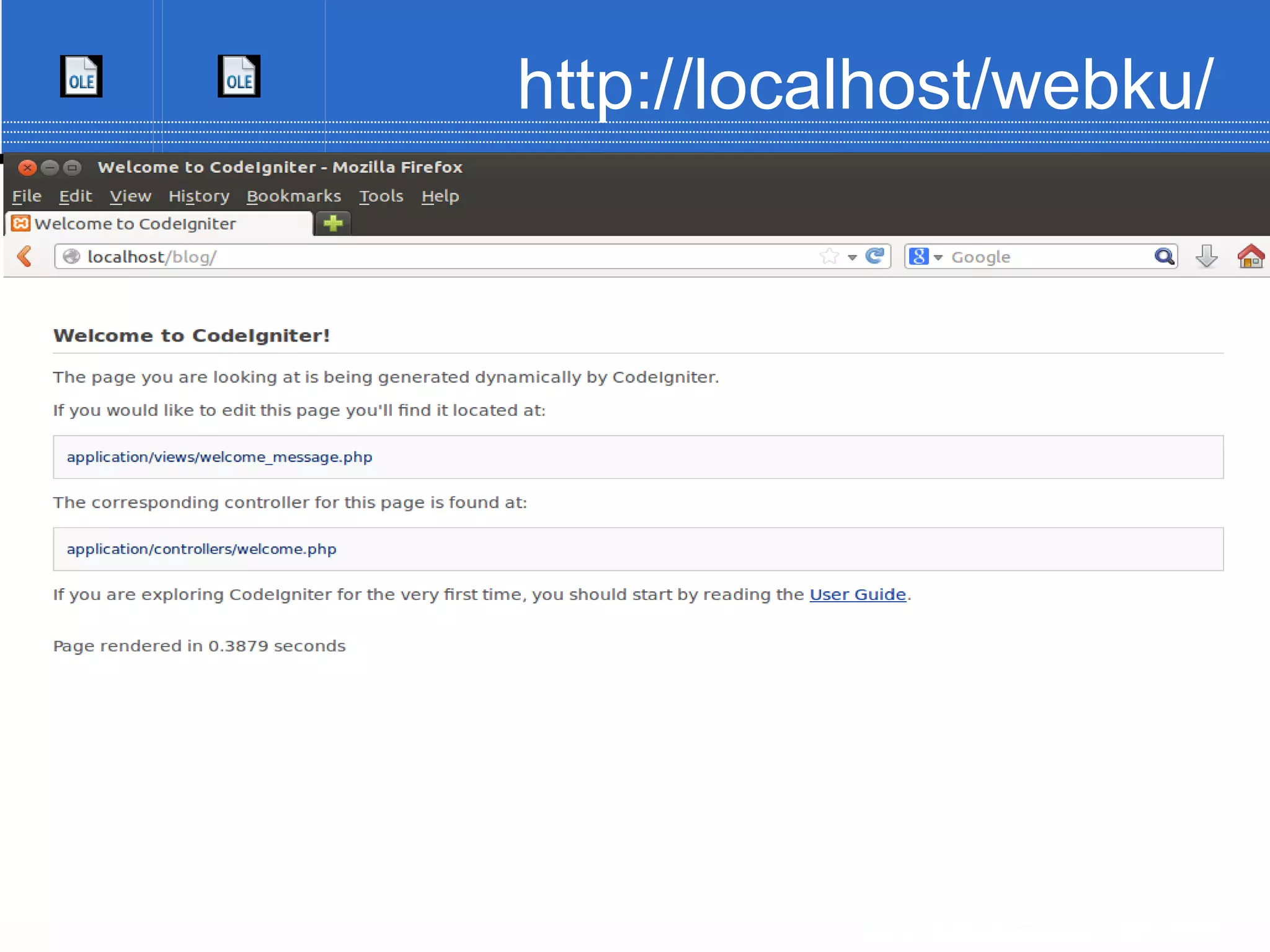Click the Google search engine icon
This screenshot has height=952, width=1270.
[x=919, y=256]
